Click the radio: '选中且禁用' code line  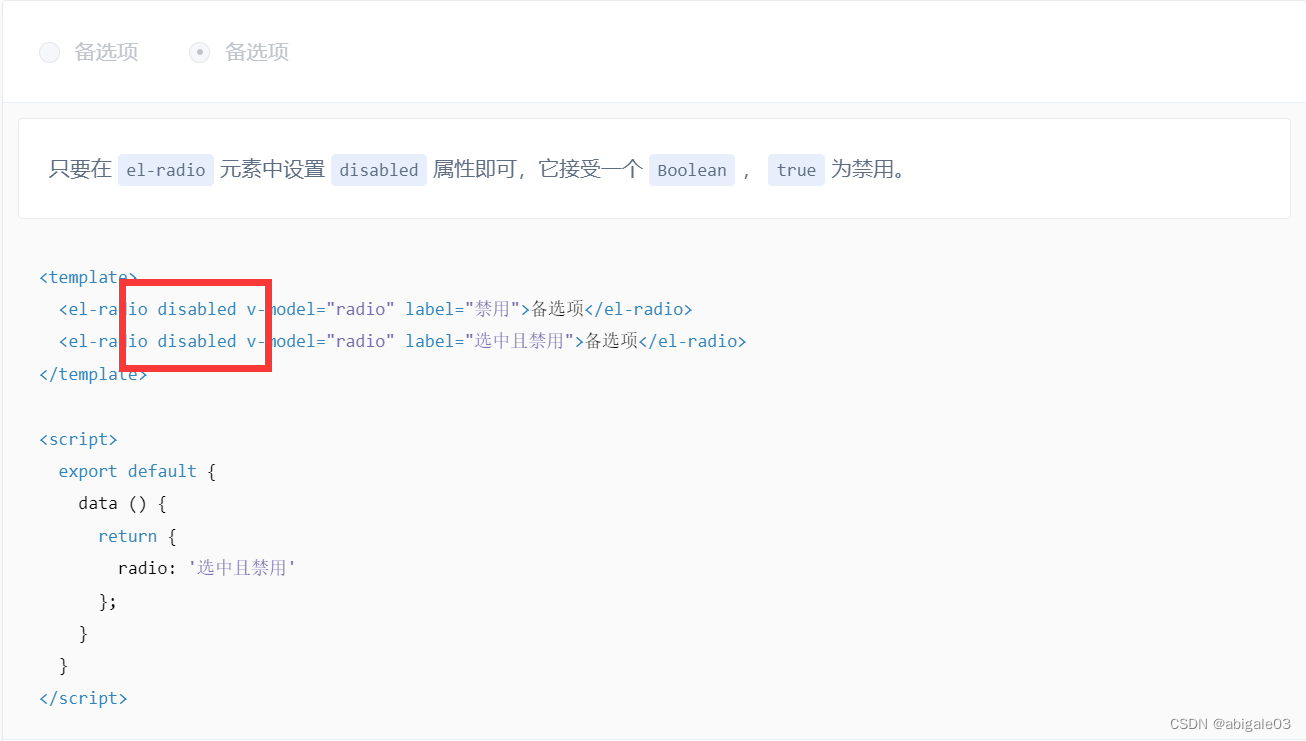coord(207,568)
